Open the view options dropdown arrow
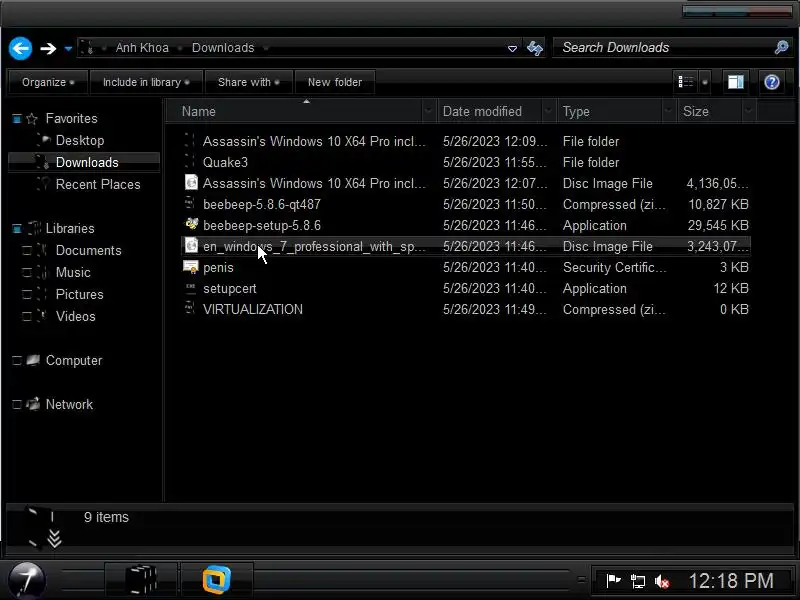The image size is (800, 600). click(x=705, y=82)
